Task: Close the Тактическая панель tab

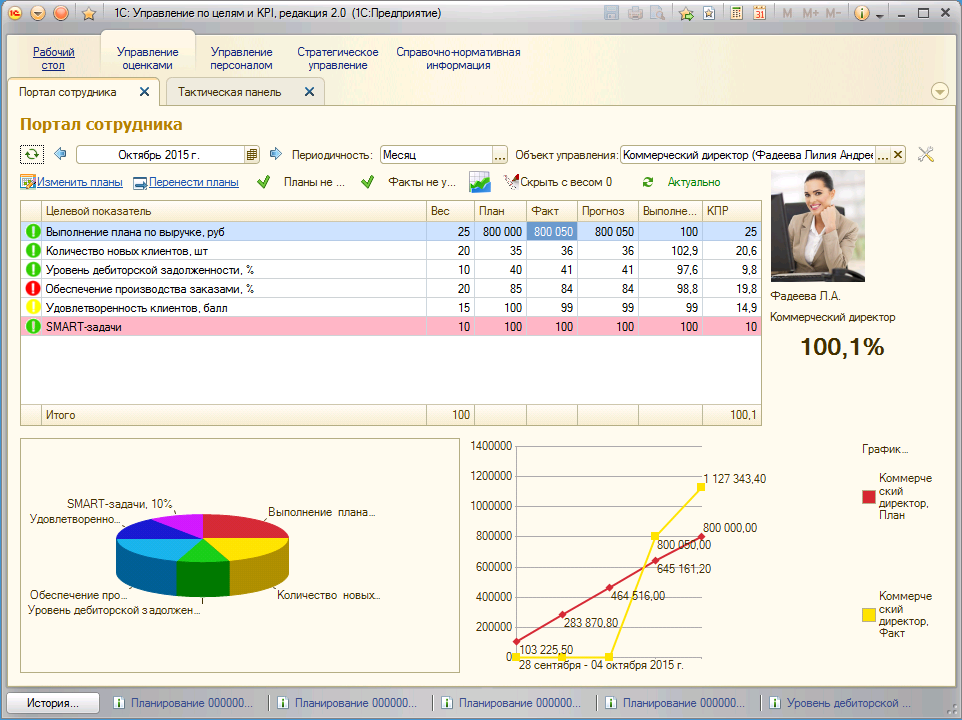Action: (309, 92)
